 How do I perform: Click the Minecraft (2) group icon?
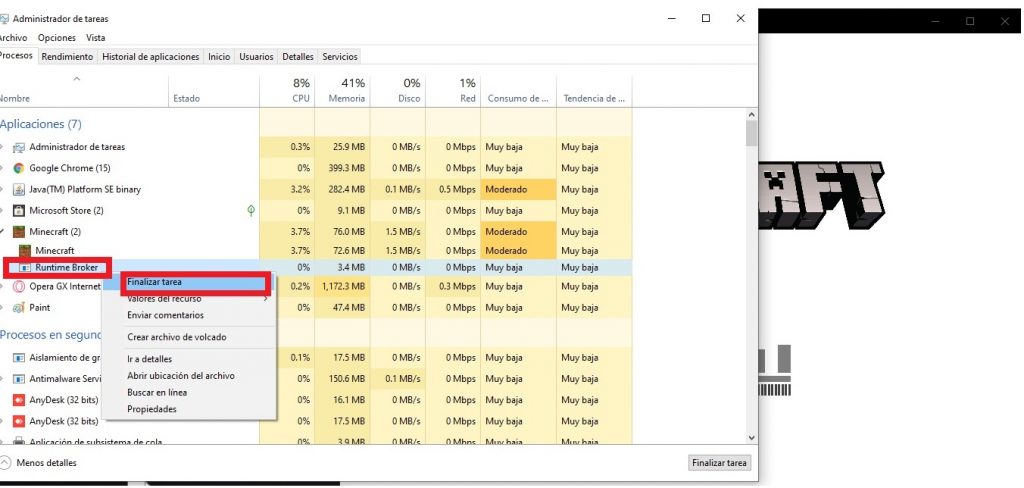coord(18,232)
